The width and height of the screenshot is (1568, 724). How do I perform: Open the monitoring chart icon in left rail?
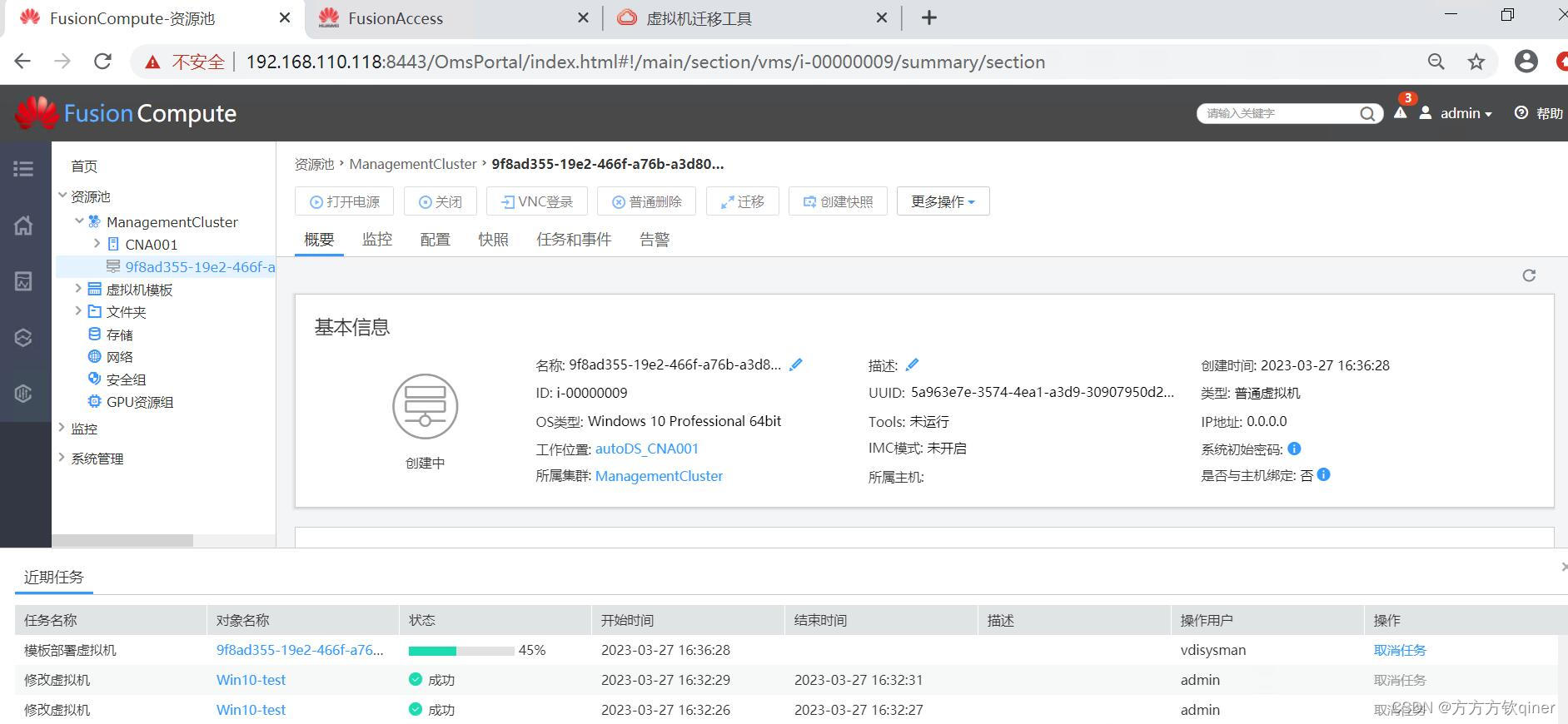point(23,281)
